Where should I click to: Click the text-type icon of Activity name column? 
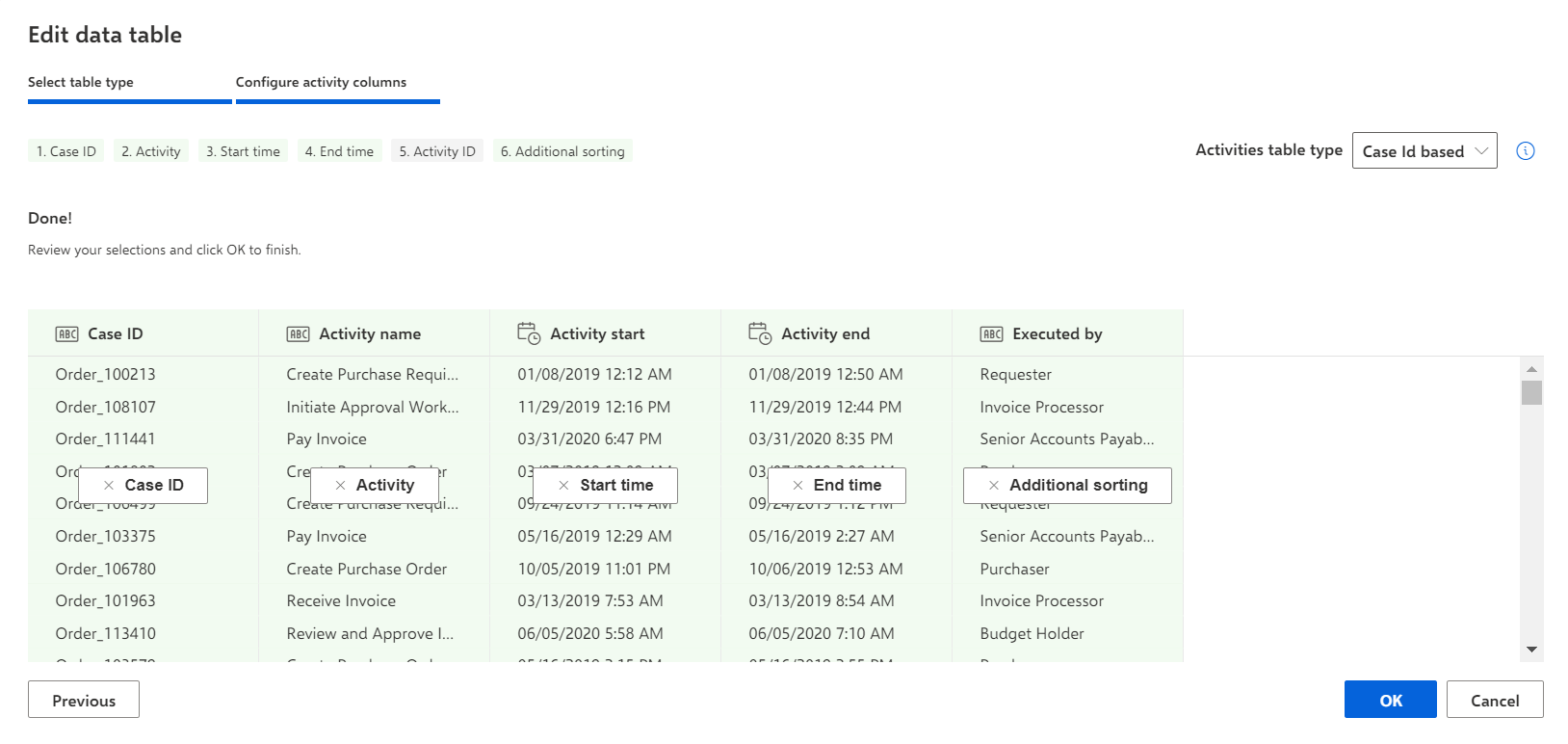pos(298,334)
